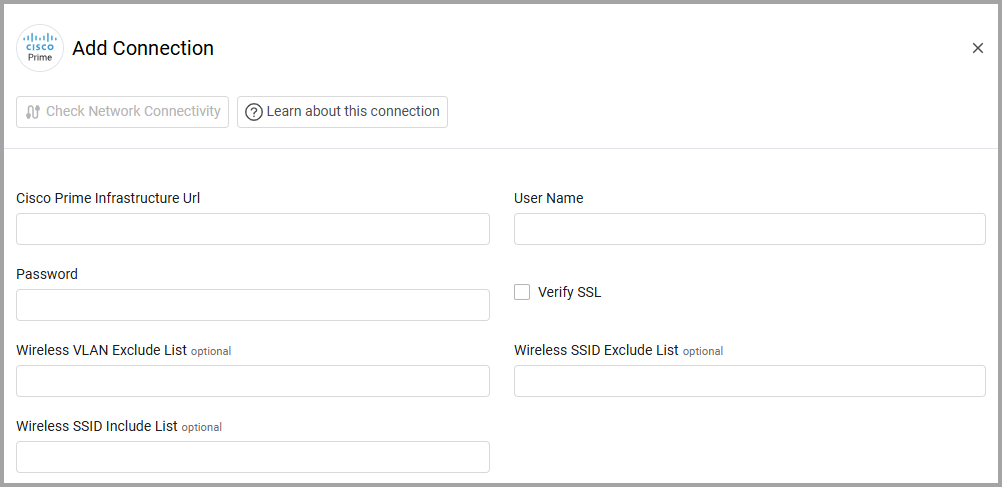
Task: Click the Cisco Prime logo icon
Action: click(x=40, y=48)
